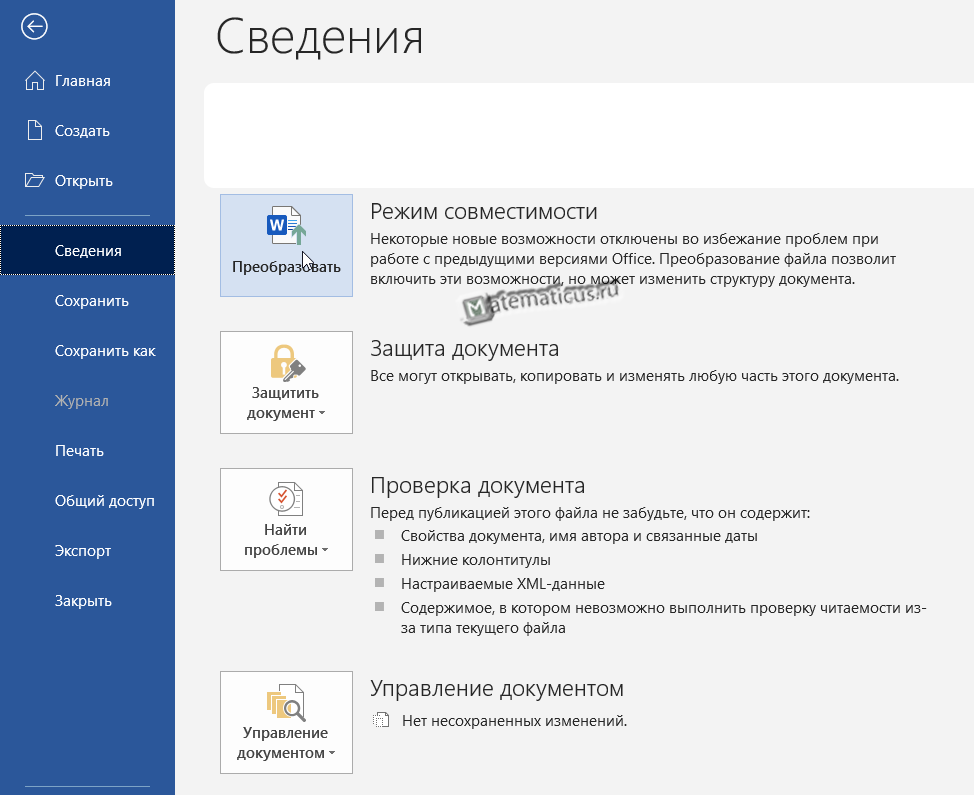The width and height of the screenshot is (974, 795).
Task: Click the magnifier documents icon for Управление документом
Action: [x=285, y=704]
